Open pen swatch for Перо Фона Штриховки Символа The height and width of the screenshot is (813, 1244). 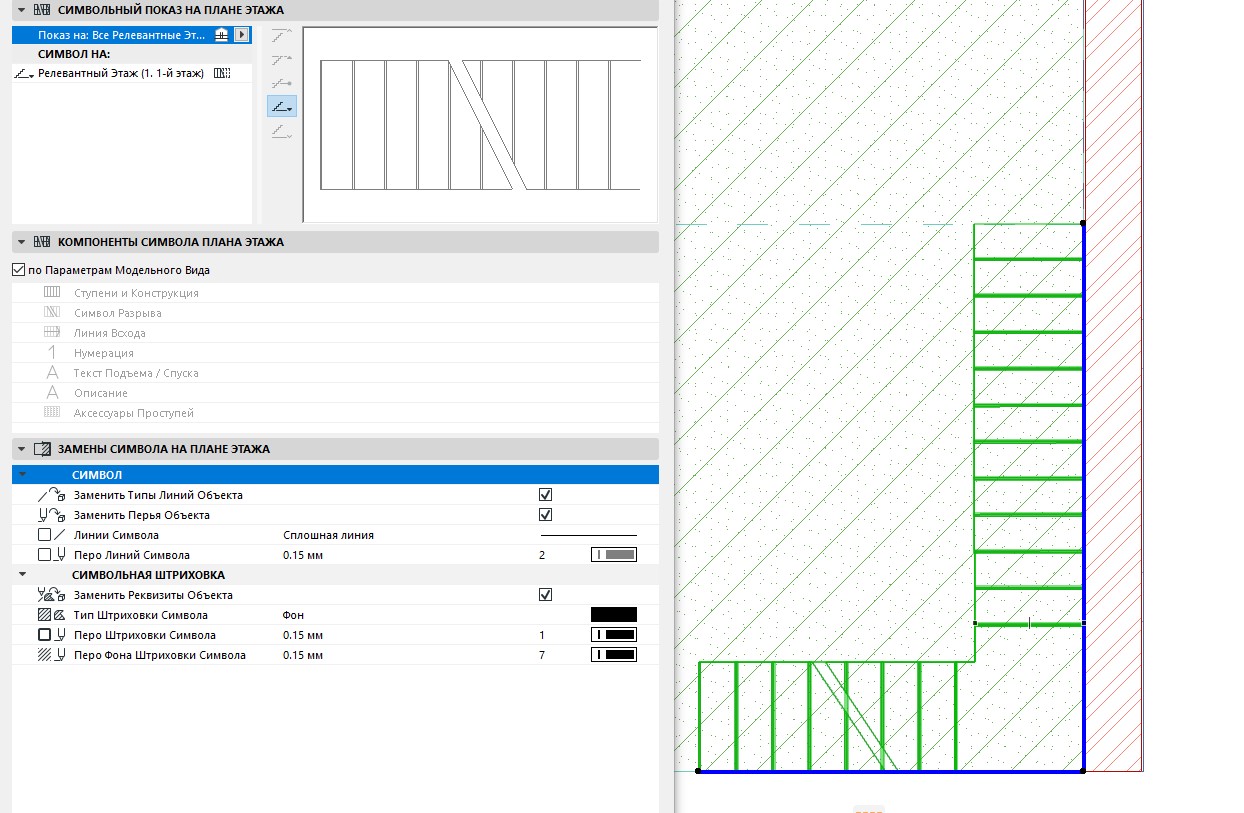pos(614,655)
